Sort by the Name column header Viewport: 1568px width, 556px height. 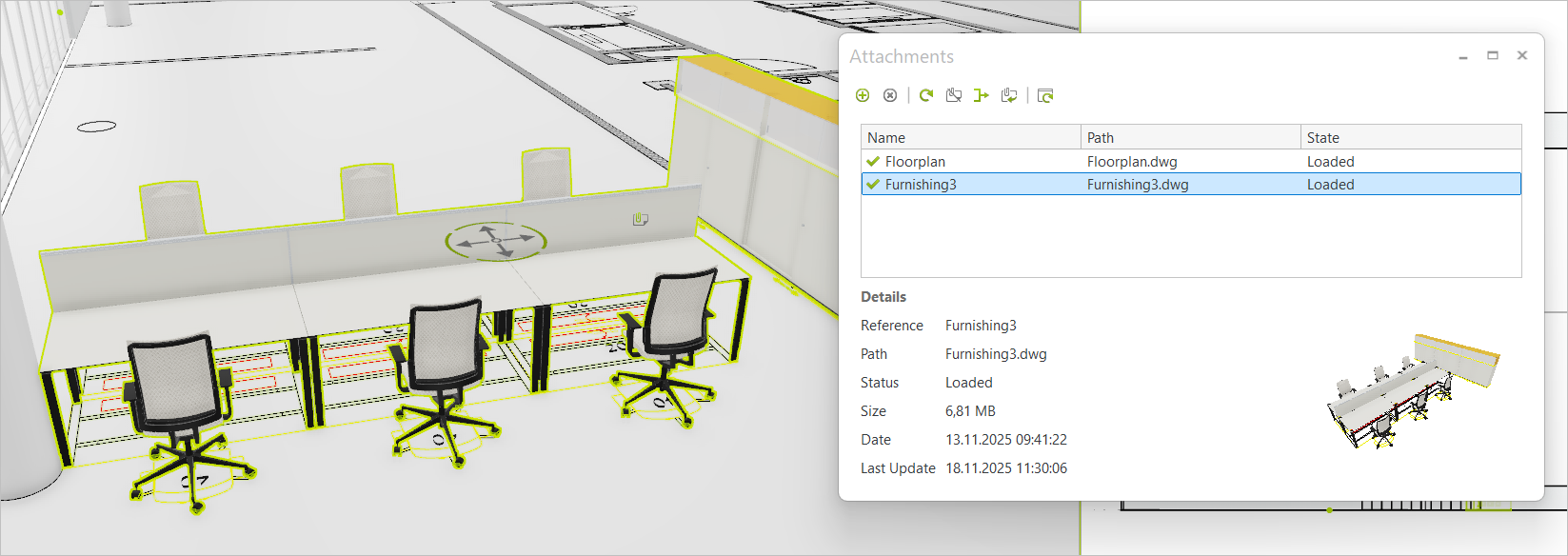(971, 137)
